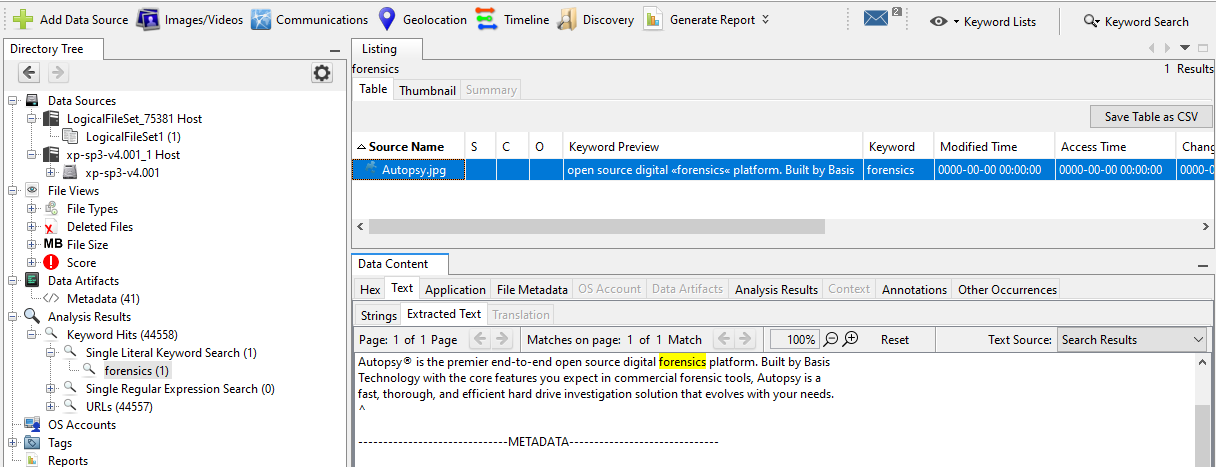
Task: Open directory tree settings gear
Action: tap(321, 73)
